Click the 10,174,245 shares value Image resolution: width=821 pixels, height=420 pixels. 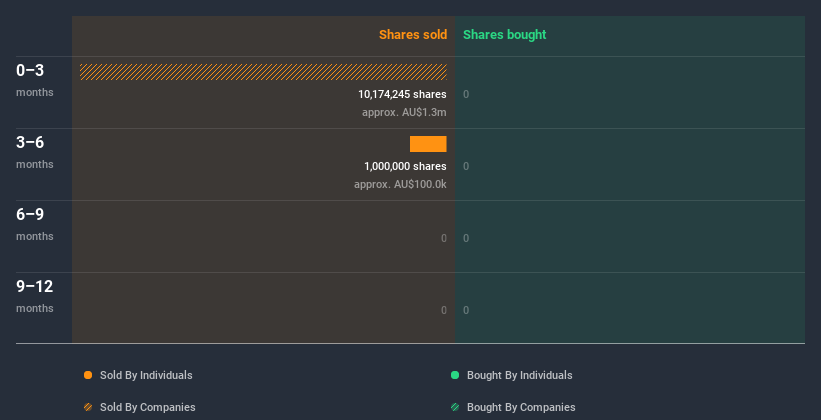coord(402,94)
